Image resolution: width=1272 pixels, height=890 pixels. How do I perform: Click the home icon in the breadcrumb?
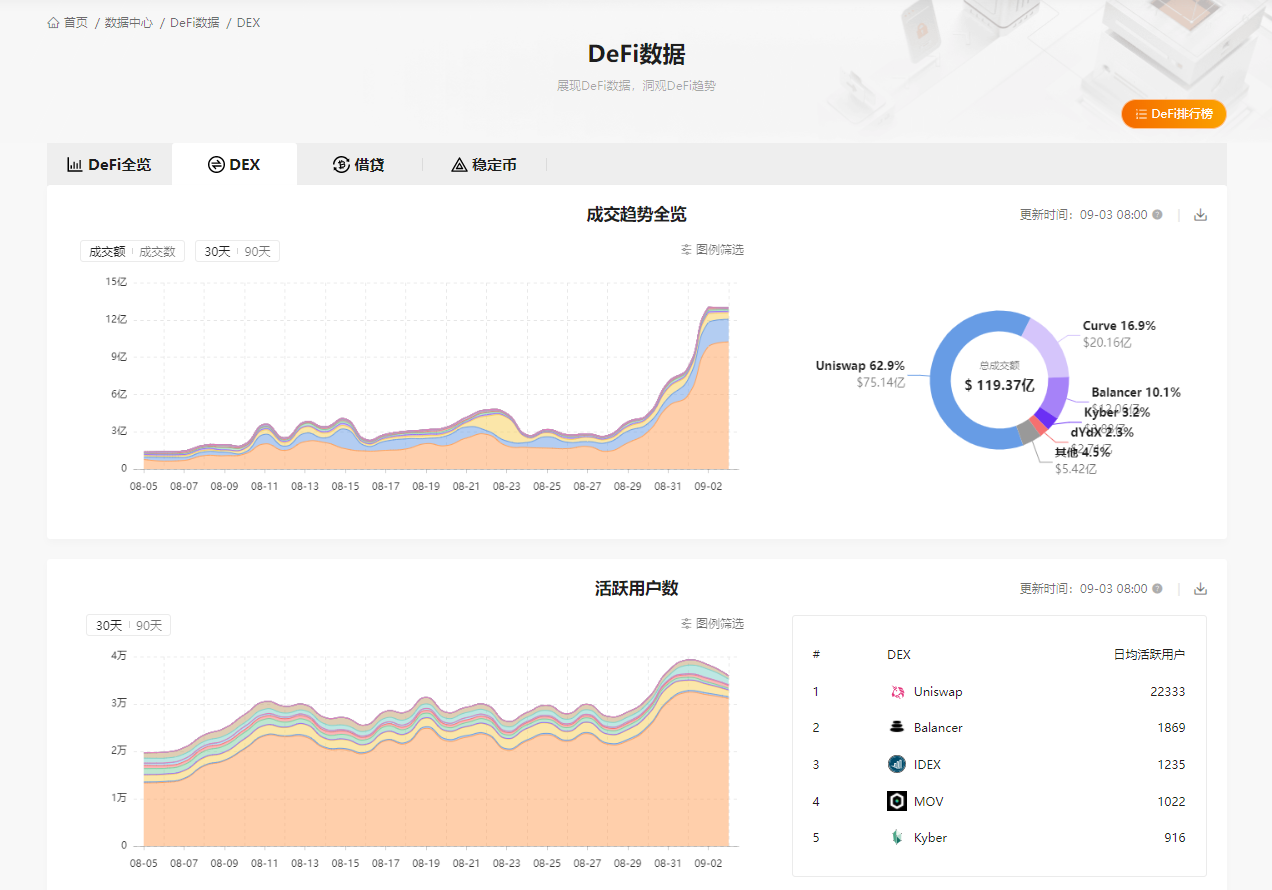point(53,21)
